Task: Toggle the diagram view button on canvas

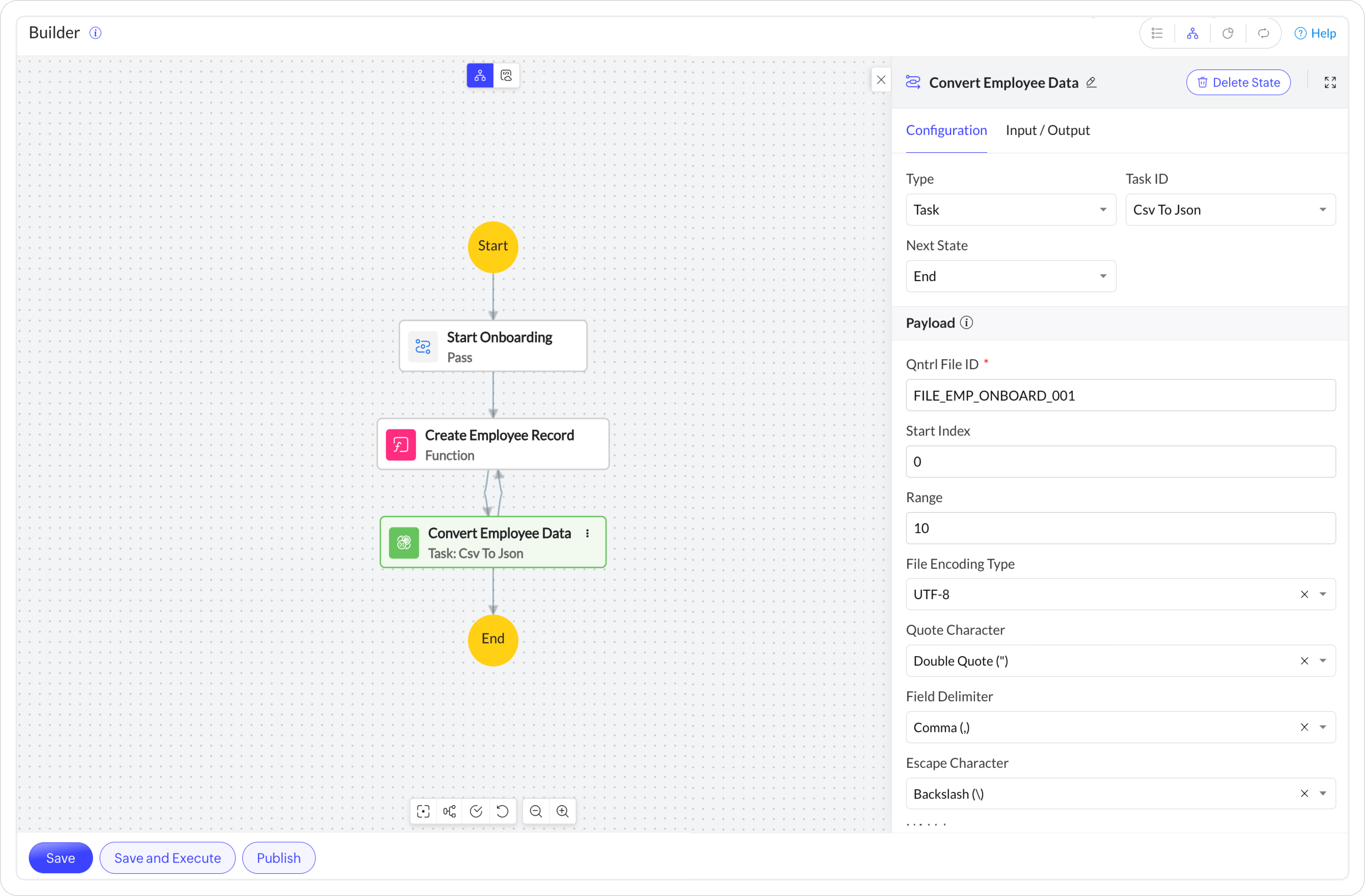Action: coord(480,75)
